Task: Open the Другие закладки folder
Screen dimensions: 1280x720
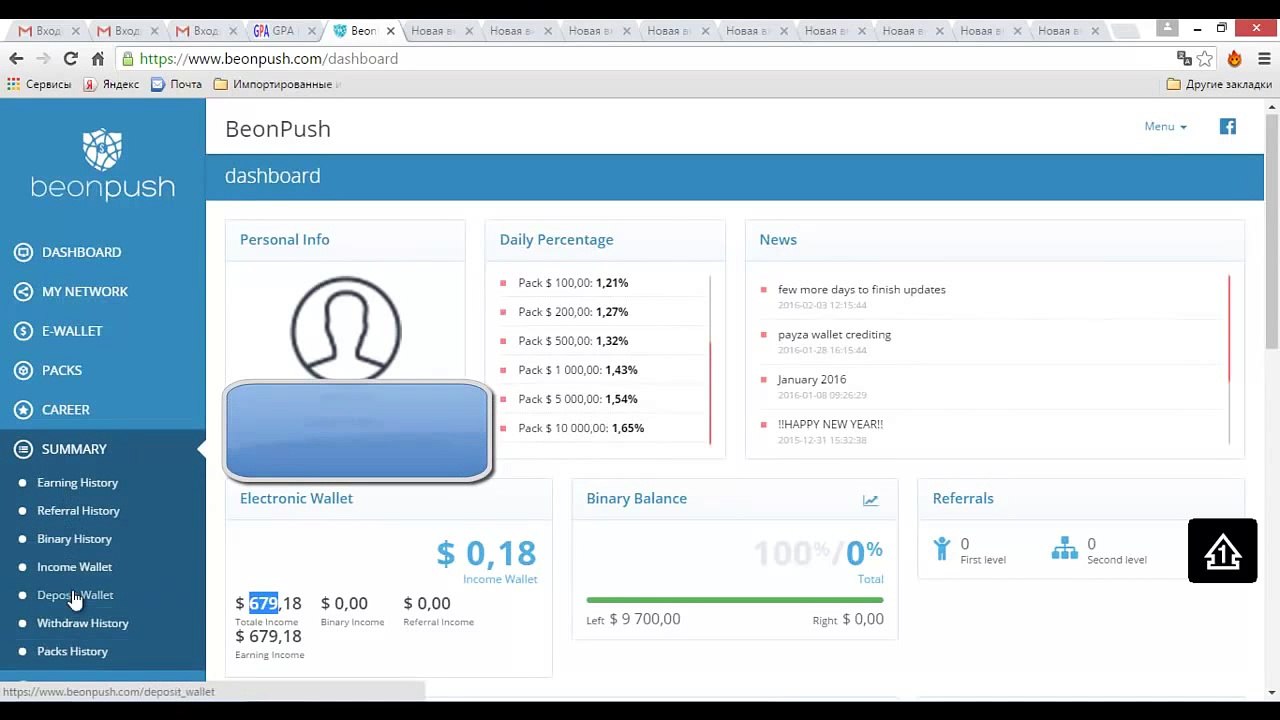Action: (1219, 85)
